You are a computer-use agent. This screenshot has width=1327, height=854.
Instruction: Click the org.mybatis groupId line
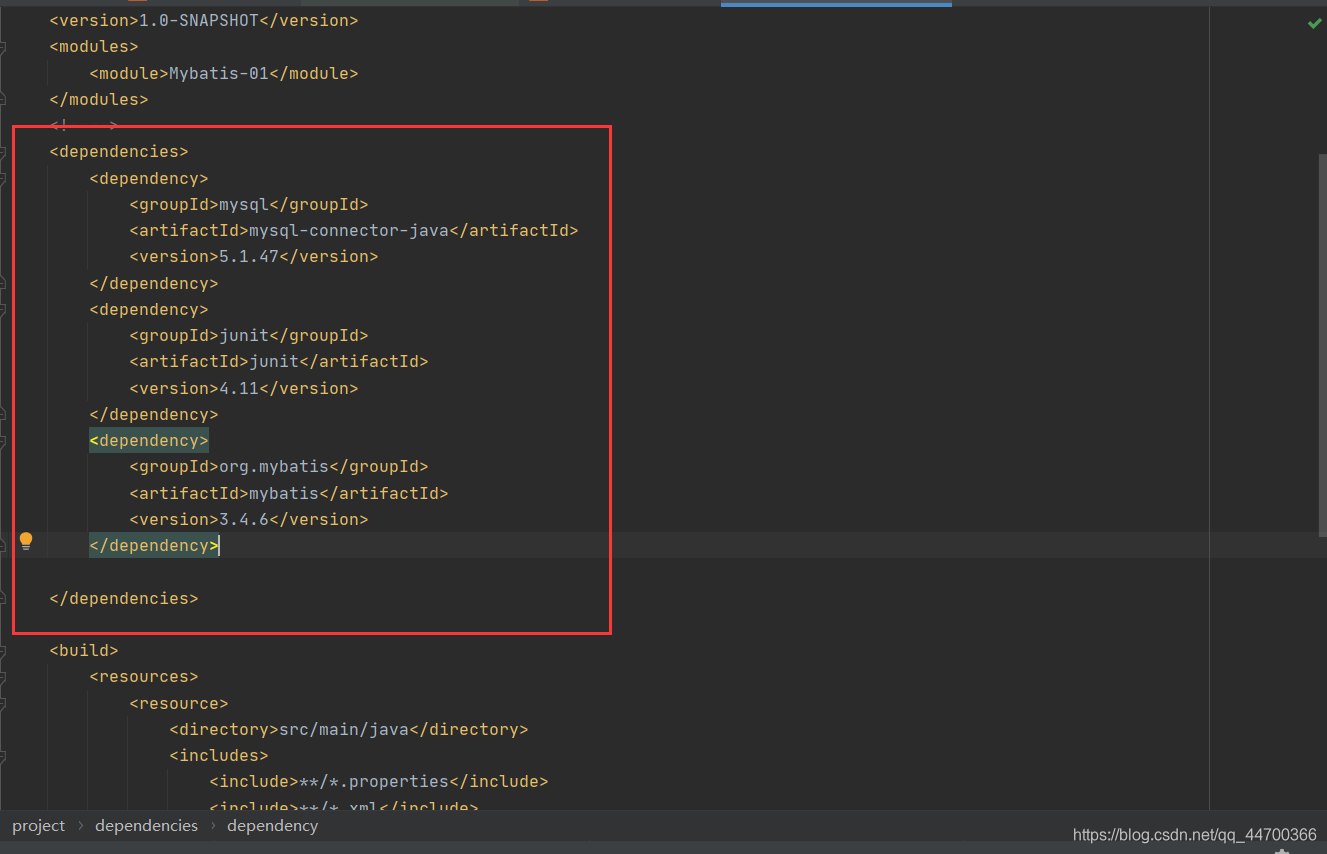pos(279,466)
